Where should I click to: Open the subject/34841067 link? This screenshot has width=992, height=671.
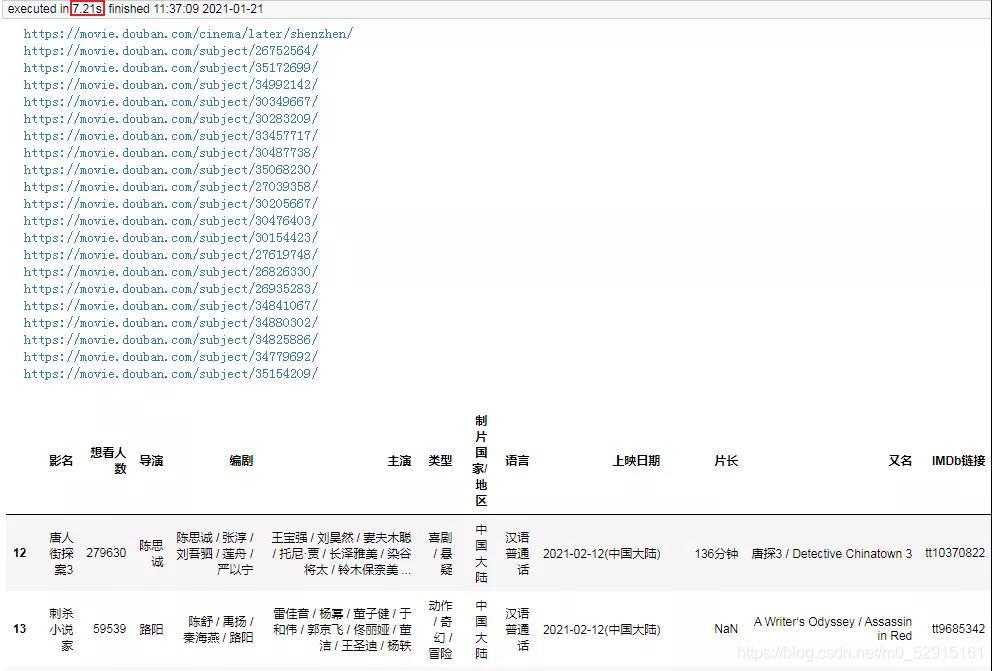tap(171, 306)
